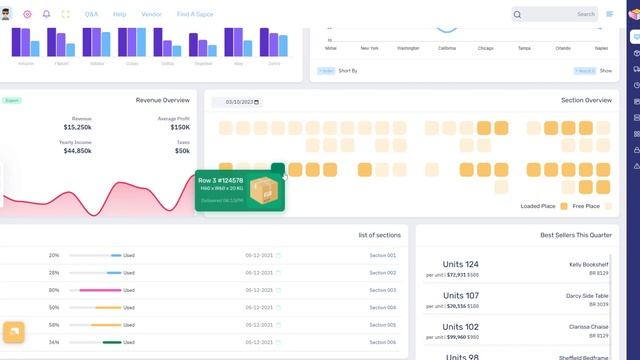Click the $44,850k Yearly Income value

click(78, 151)
